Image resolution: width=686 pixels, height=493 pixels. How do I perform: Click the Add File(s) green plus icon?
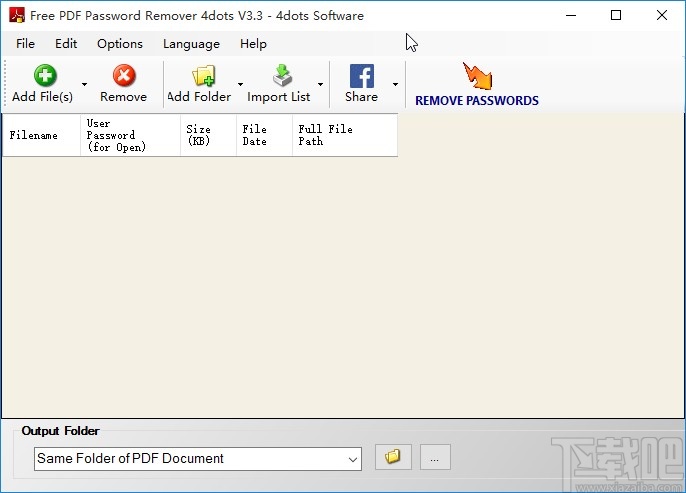(x=45, y=76)
